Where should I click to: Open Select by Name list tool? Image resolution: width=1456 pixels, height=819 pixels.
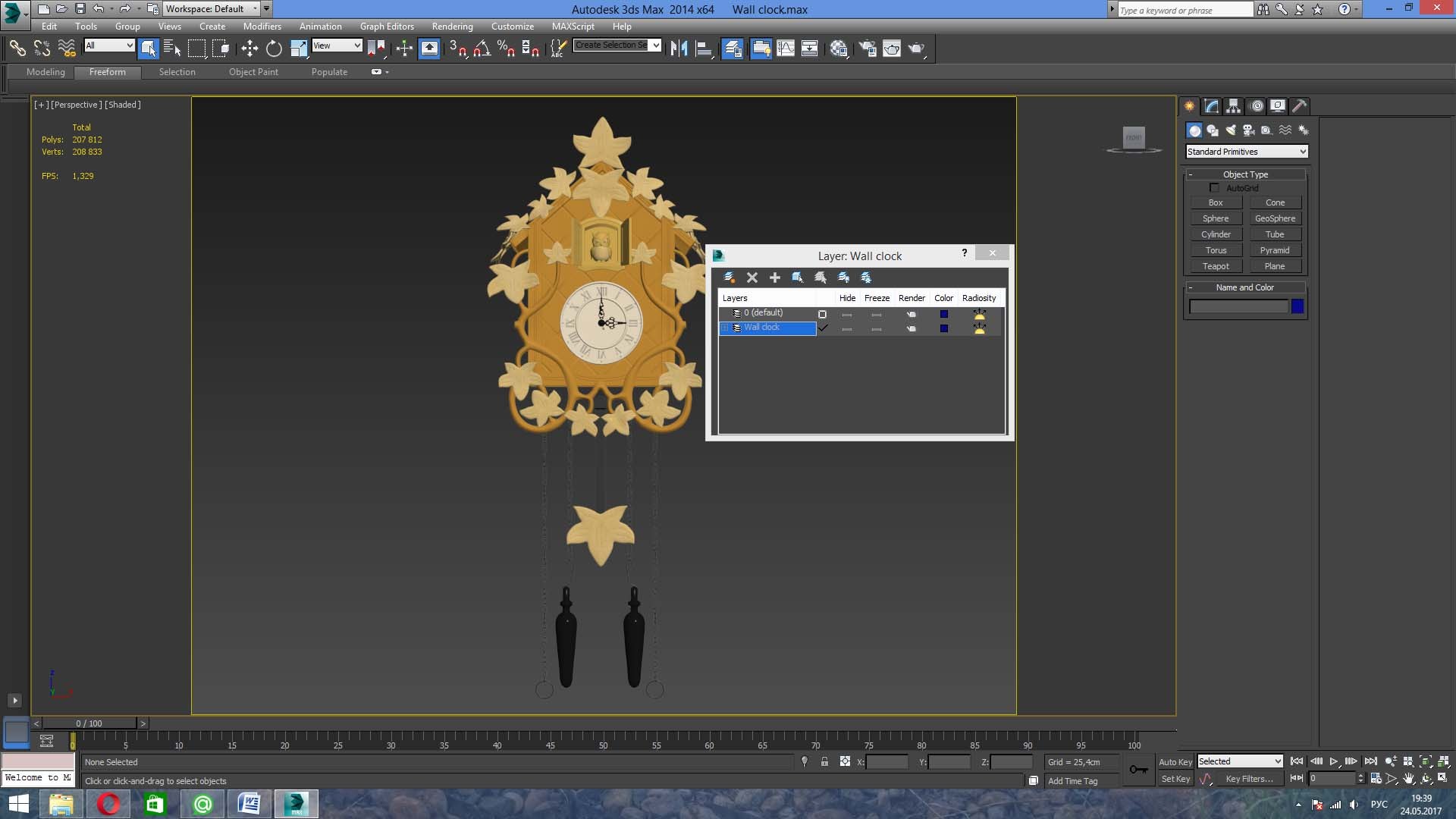tap(172, 49)
